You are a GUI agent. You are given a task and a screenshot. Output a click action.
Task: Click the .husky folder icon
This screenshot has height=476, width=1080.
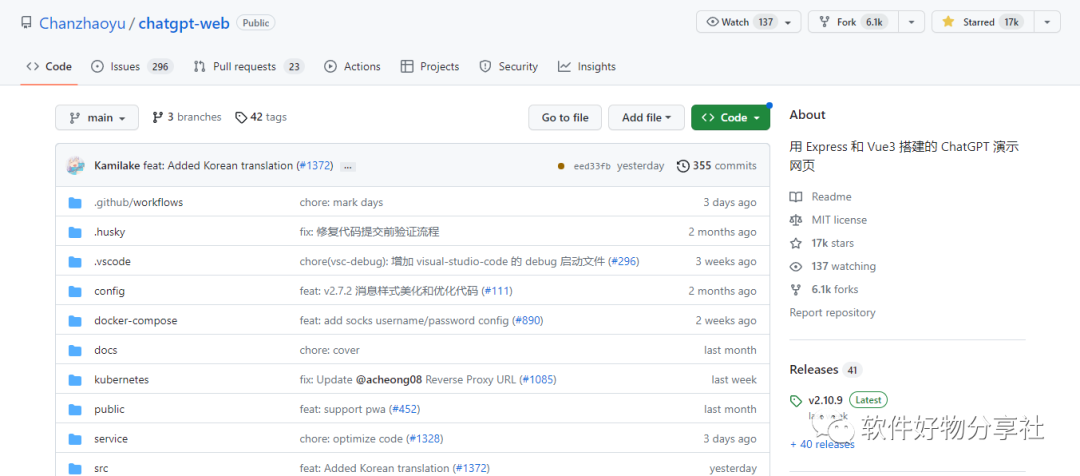point(75,232)
